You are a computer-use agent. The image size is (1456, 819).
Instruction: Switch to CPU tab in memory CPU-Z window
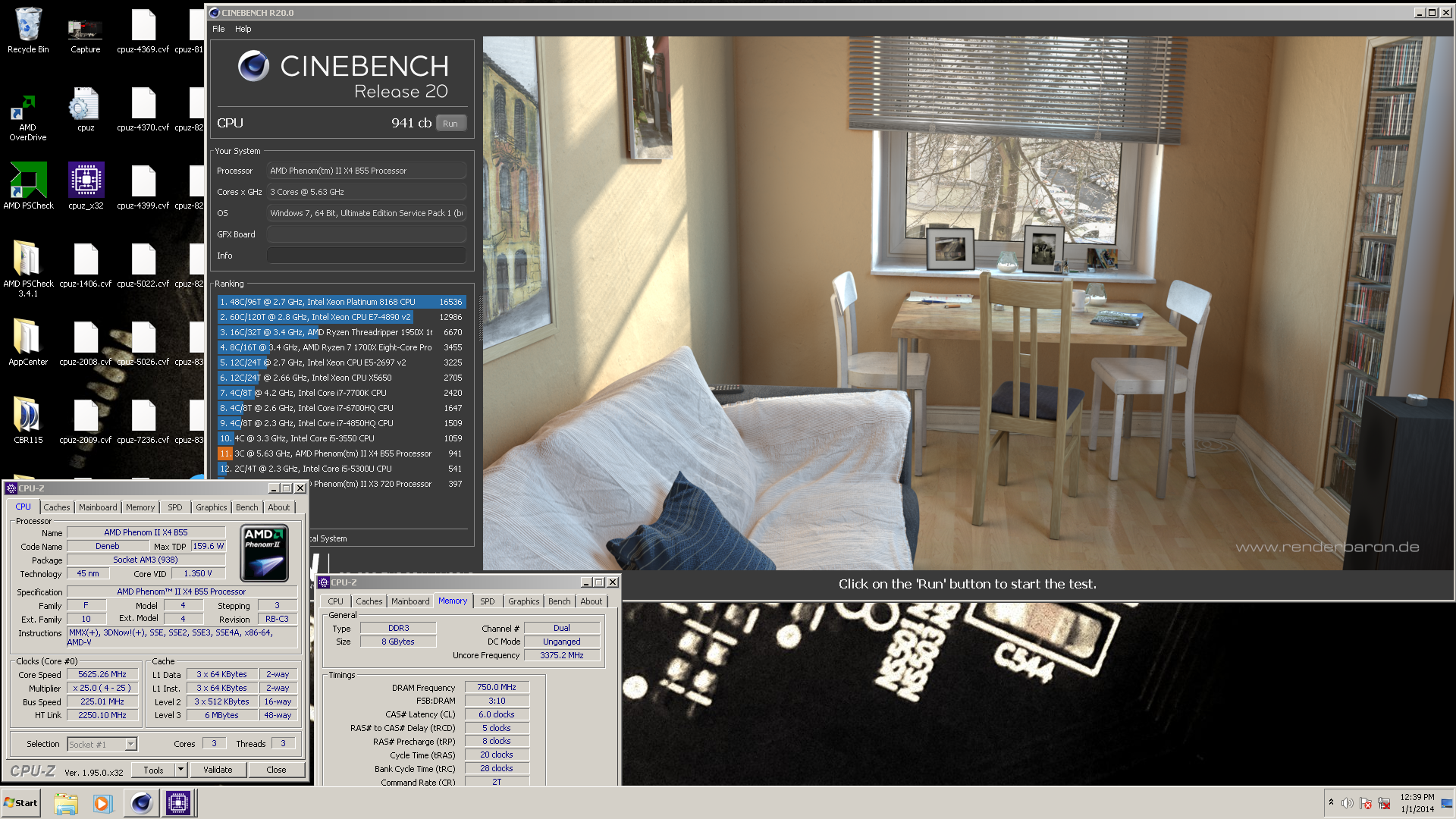(335, 601)
